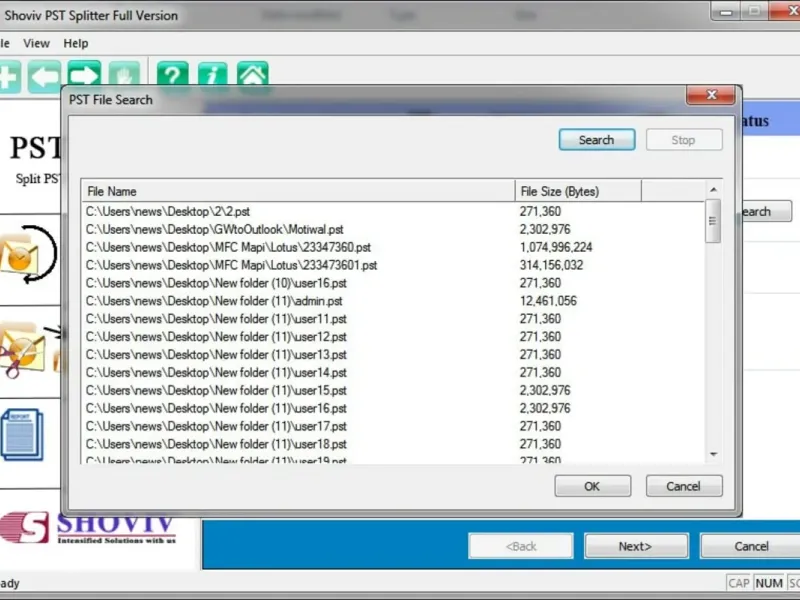Screen dimensions: 800x600
Task: Click the green info 'i' toolbar icon
Action: click(213, 75)
